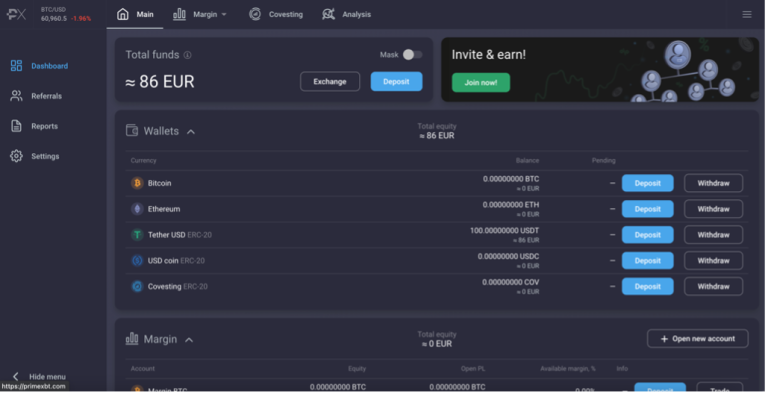Click the Exchange button
This screenshot has width=768, height=394.
[331, 82]
